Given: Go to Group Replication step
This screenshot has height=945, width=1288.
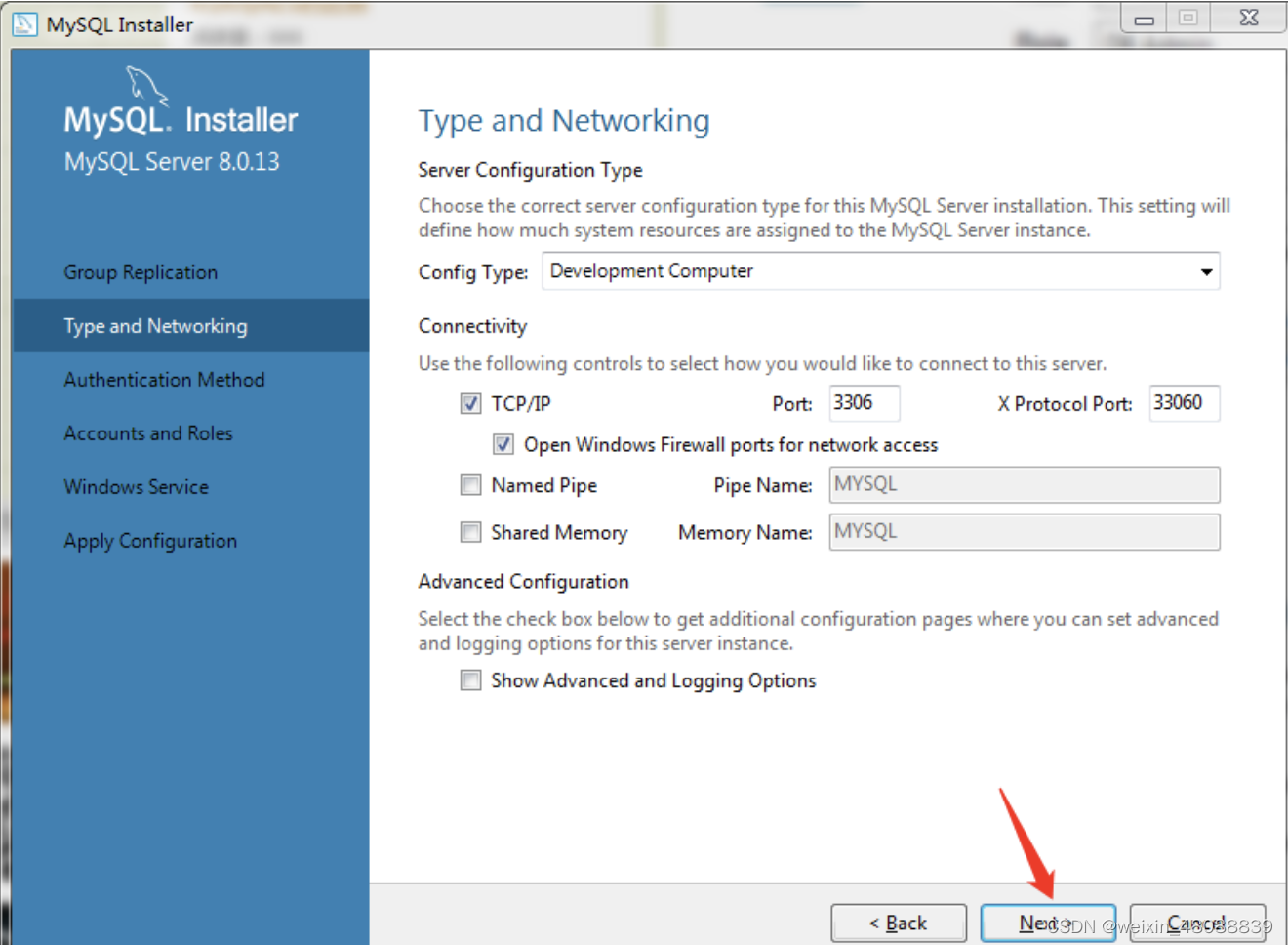Looking at the screenshot, I should (x=141, y=272).
